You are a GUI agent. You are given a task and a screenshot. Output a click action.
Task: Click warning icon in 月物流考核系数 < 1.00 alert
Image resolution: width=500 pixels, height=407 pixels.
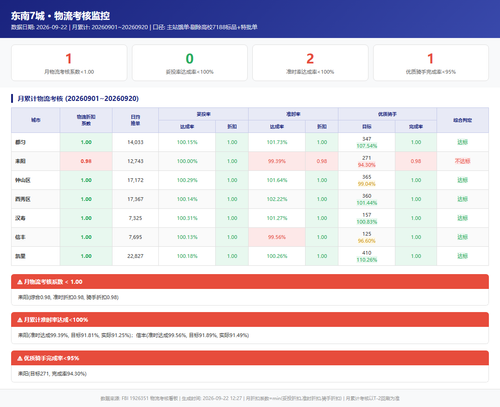click(x=20, y=282)
